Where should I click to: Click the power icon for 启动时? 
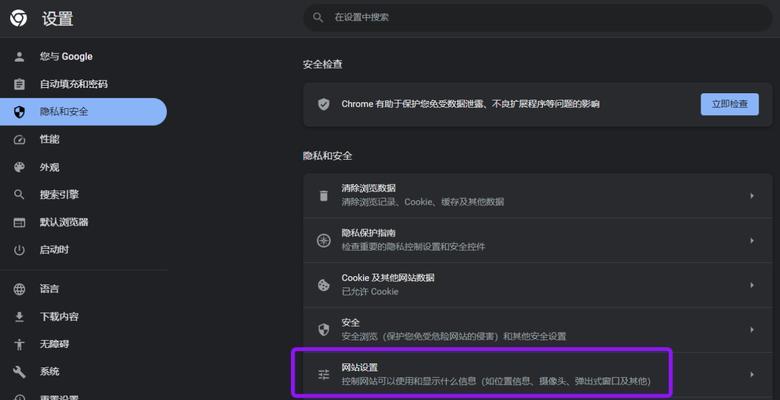[x=19, y=250]
